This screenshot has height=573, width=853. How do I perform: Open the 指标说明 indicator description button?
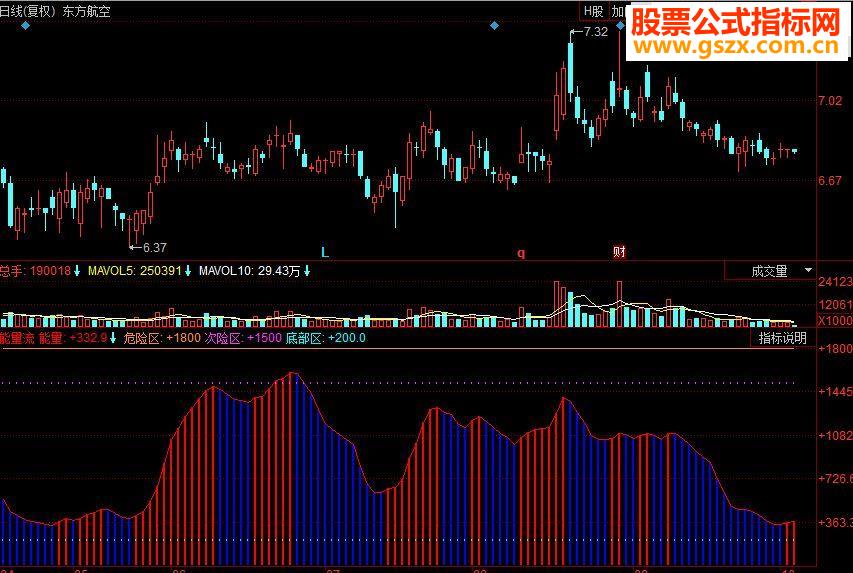coord(782,338)
